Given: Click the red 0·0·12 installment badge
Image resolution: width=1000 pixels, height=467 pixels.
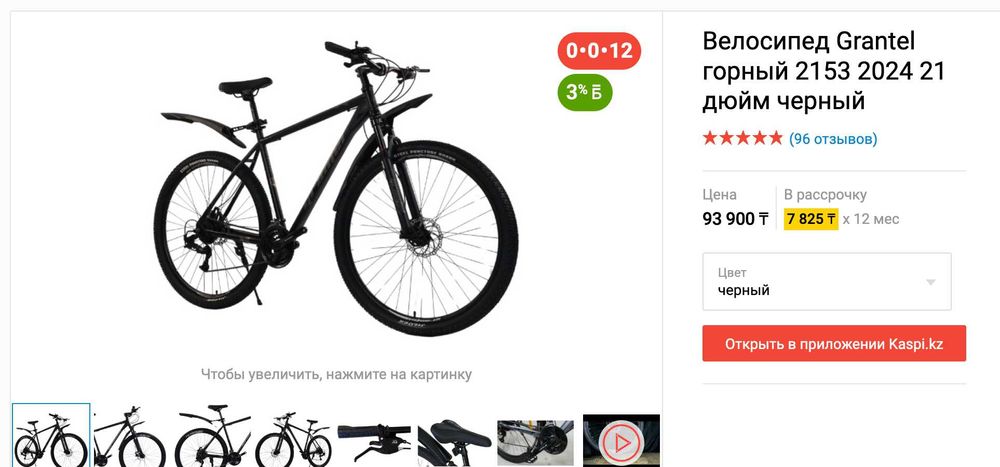Looking at the screenshot, I should (x=599, y=50).
